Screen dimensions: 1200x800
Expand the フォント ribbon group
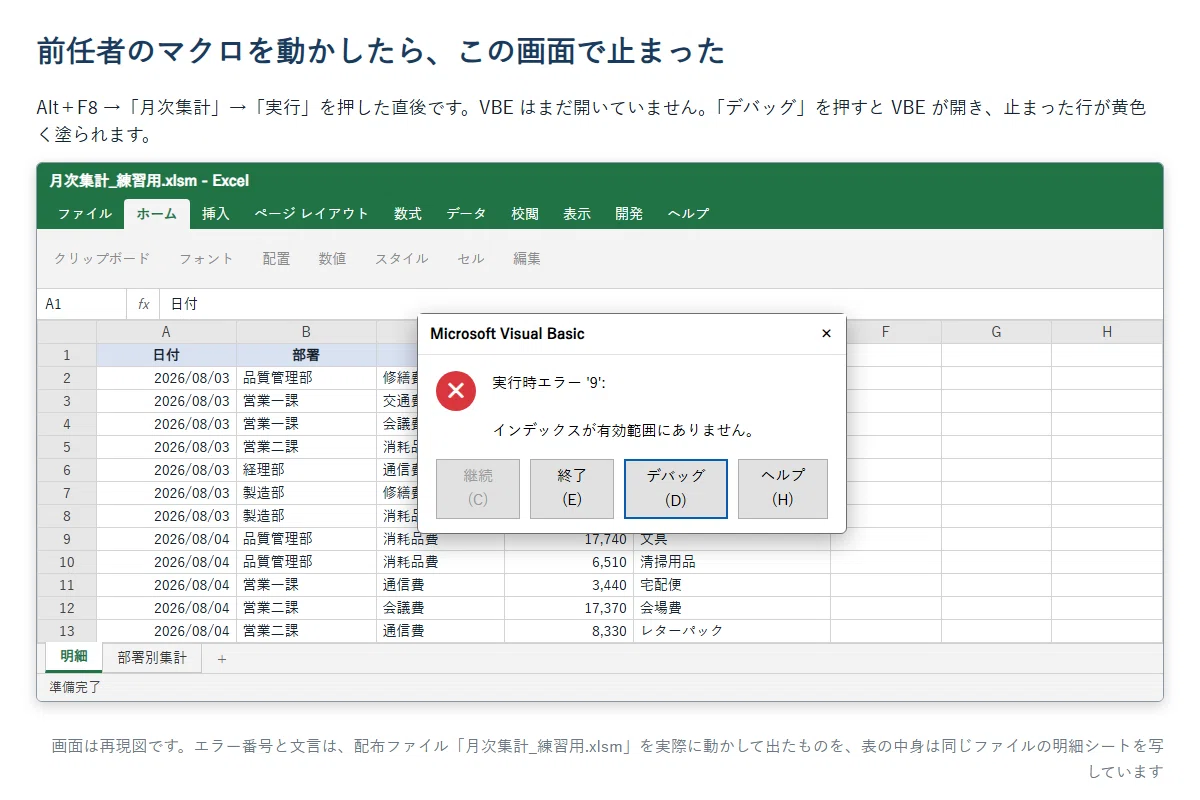[x=206, y=259]
